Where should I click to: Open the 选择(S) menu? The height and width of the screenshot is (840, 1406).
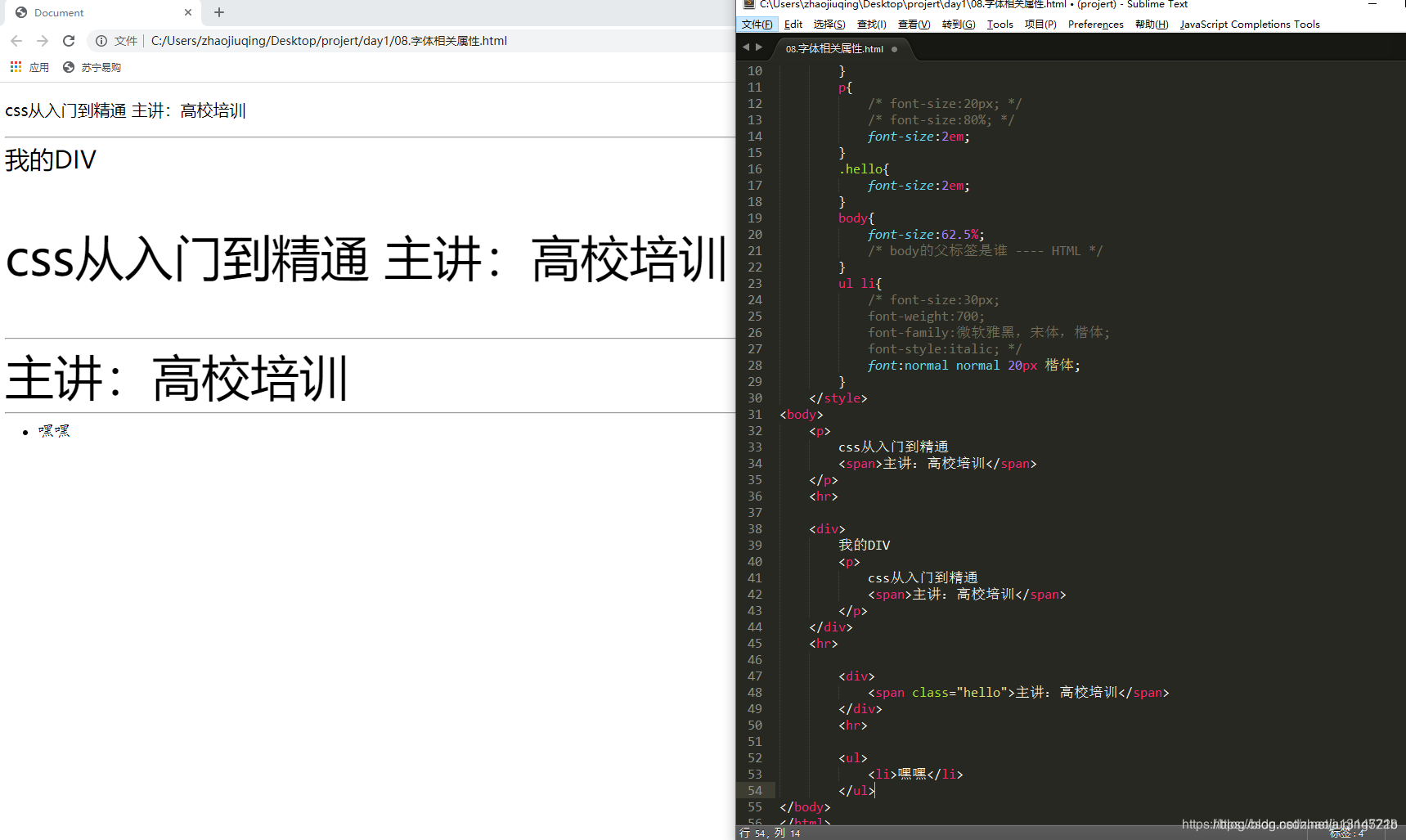click(829, 25)
